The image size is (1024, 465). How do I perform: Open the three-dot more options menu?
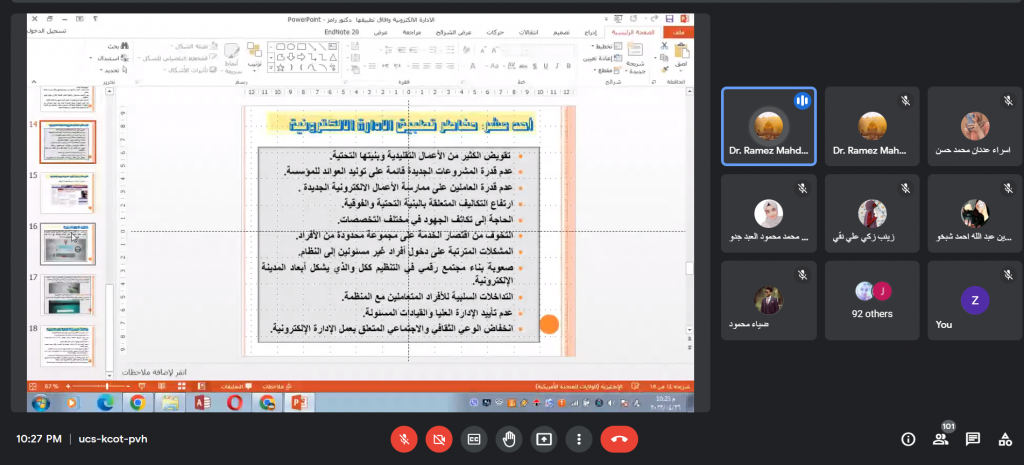579,438
